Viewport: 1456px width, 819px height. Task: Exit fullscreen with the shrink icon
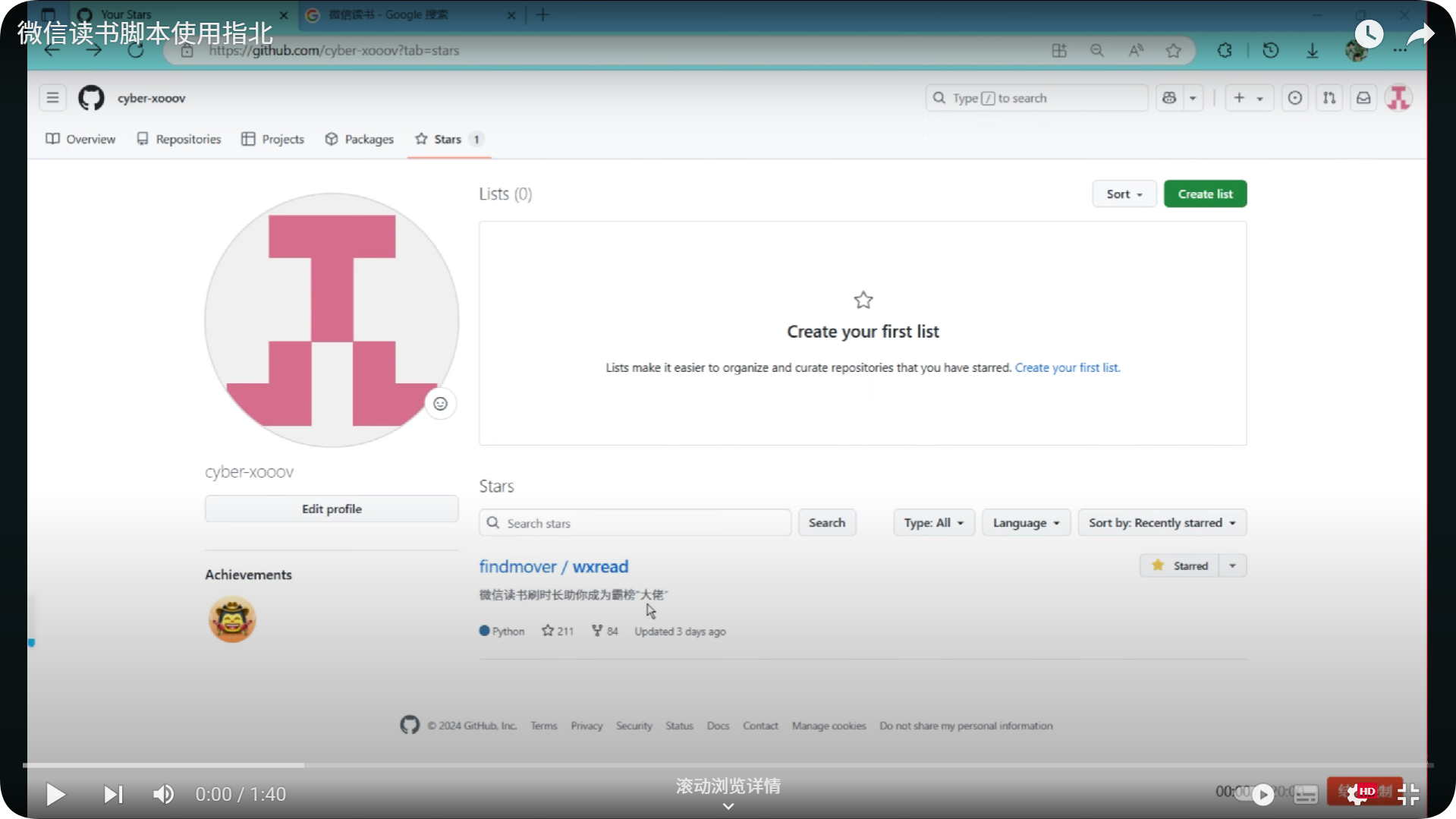(x=1408, y=794)
